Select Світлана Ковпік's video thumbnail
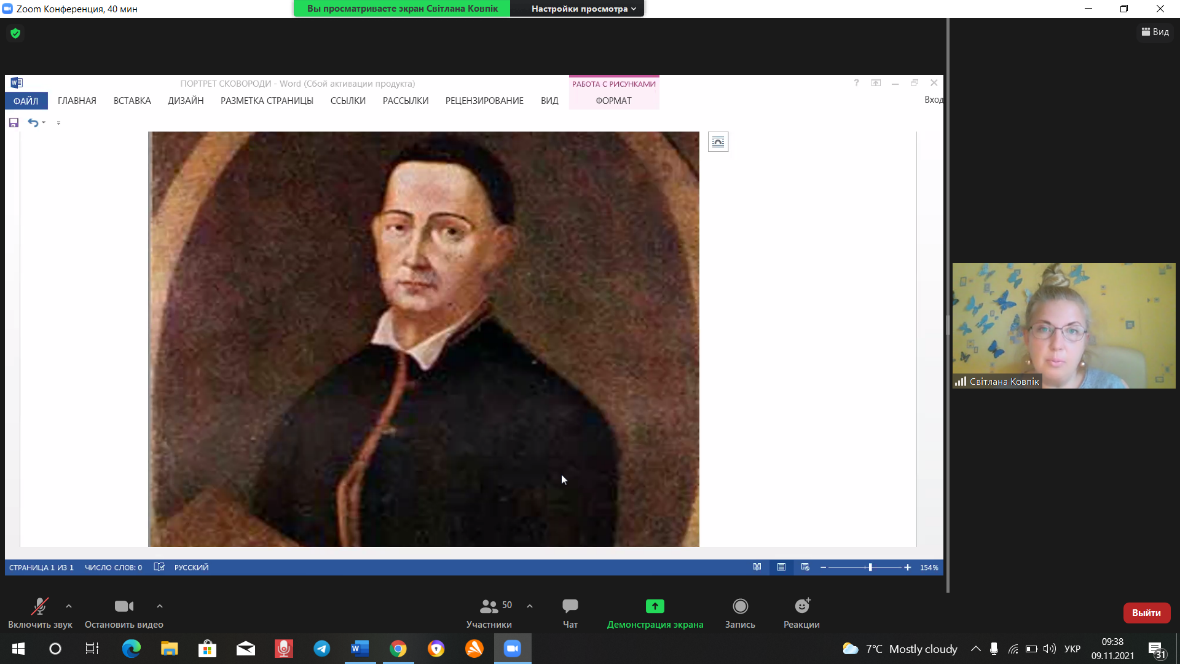The height and width of the screenshot is (664, 1180). tap(1064, 326)
